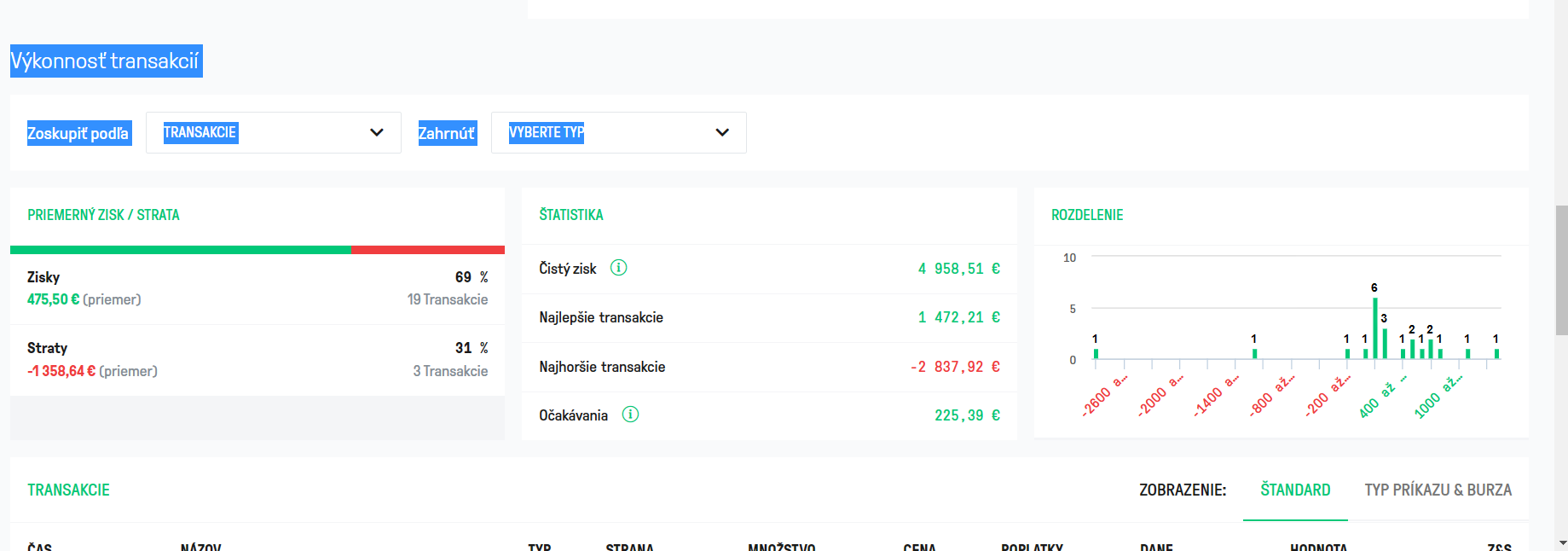Screen dimensions: 1568x551
Task: Click the chart bar labeled 3
Action: tap(1384, 344)
